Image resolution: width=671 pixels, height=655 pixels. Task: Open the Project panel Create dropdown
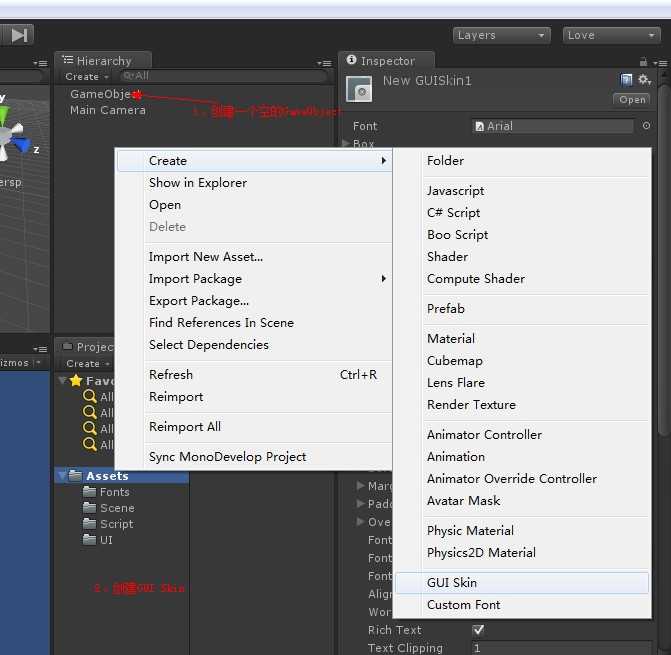tap(88, 364)
